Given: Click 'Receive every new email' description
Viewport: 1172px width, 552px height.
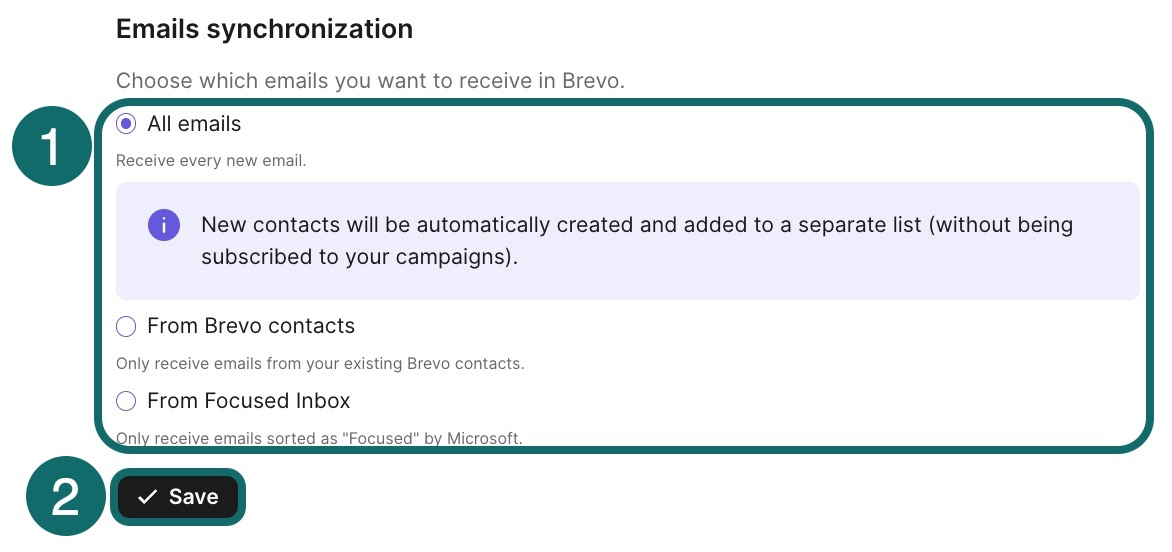Looking at the screenshot, I should [x=211, y=161].
